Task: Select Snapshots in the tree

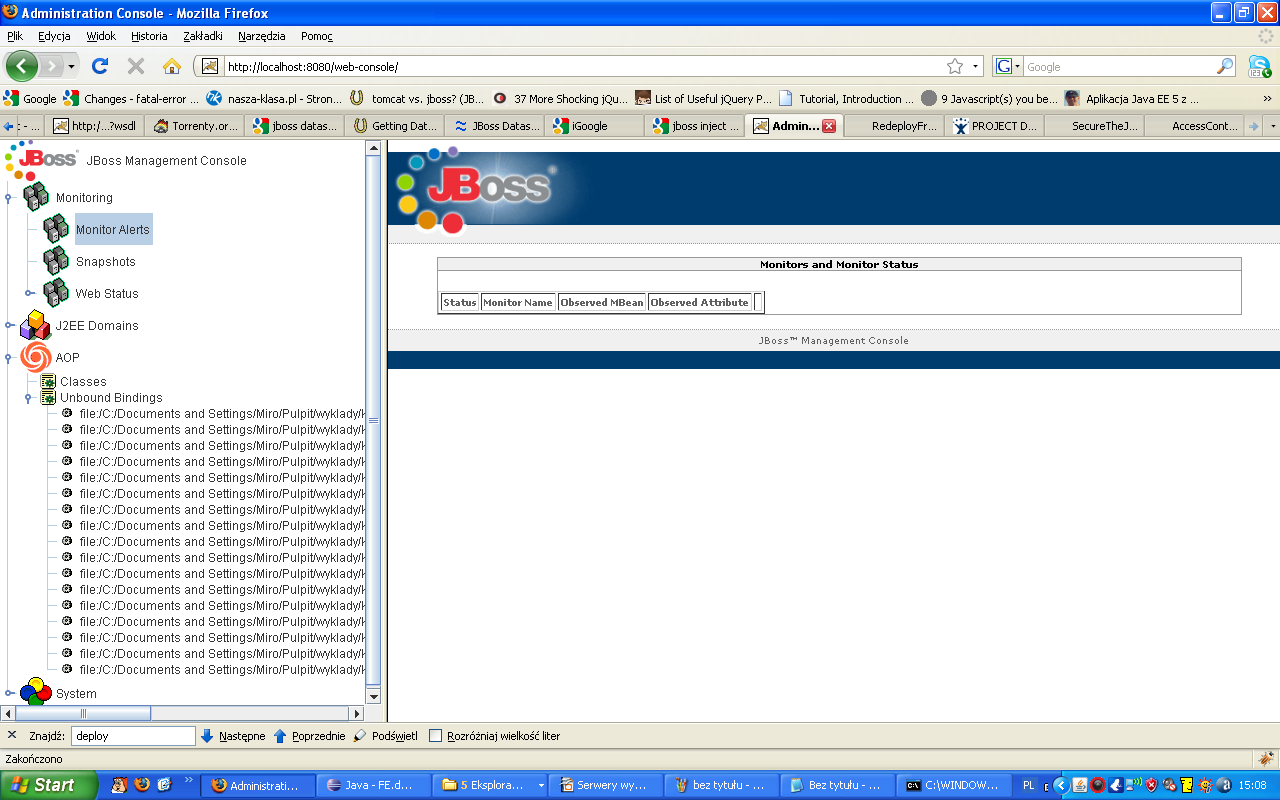Action: [105, 261]
